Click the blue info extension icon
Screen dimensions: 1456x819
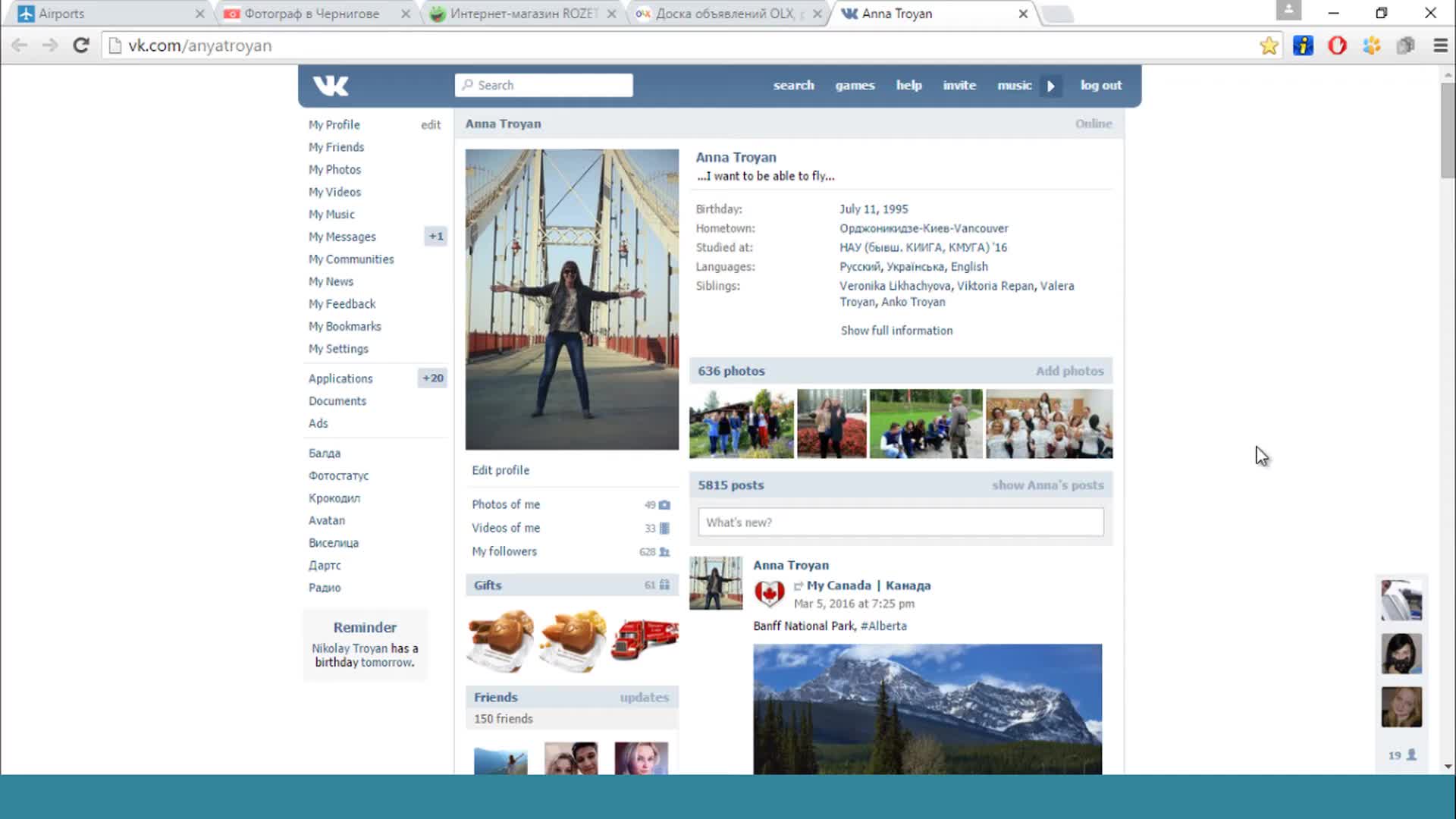click(x=1303, y=45)
